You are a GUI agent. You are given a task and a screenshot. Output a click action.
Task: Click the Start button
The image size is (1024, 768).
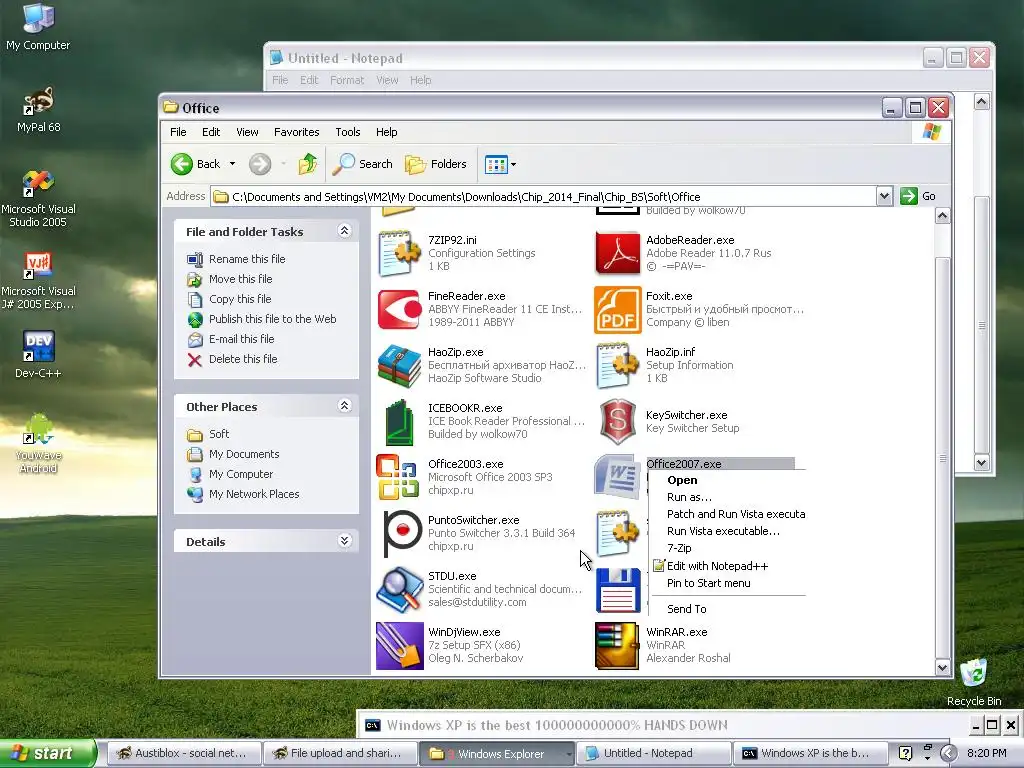point(47,753)
